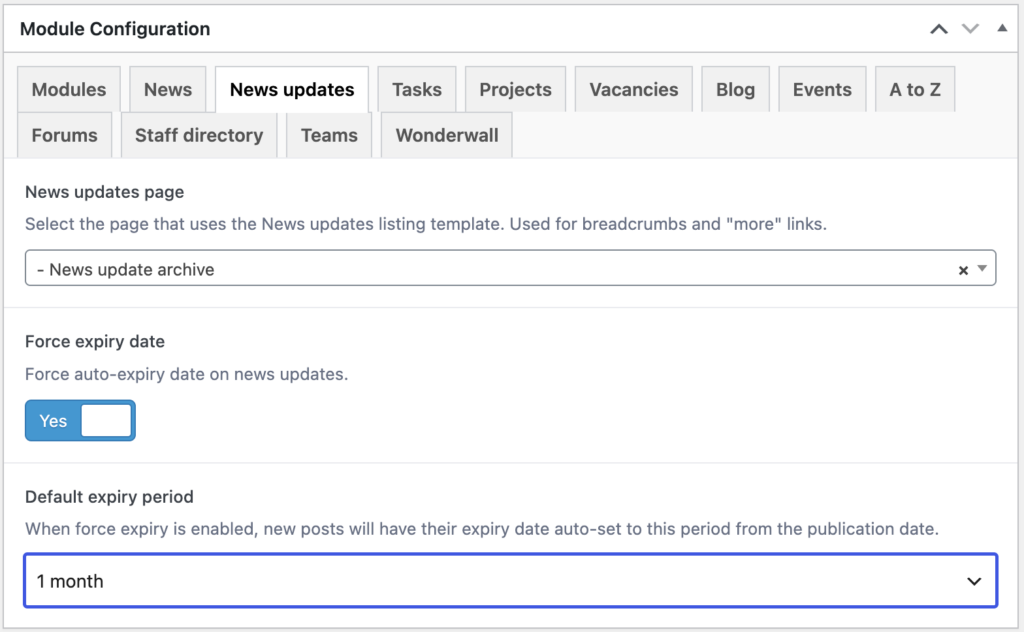The height and width of the screenshot is (632, 1024).
Task: Open the A to Z tab
Action: coord(915,89)
